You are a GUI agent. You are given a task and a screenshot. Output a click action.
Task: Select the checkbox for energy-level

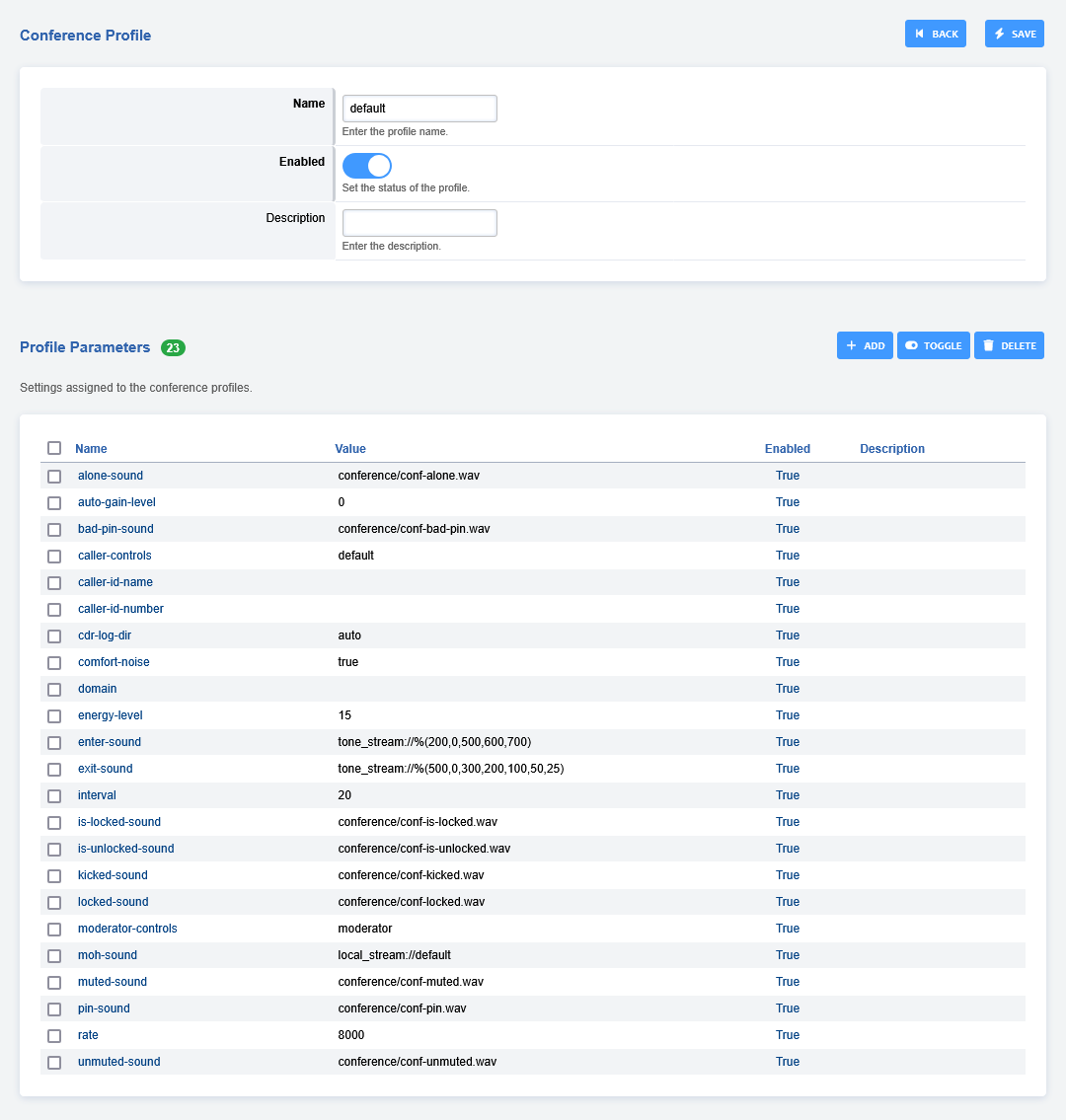click(x=54, y=715)
